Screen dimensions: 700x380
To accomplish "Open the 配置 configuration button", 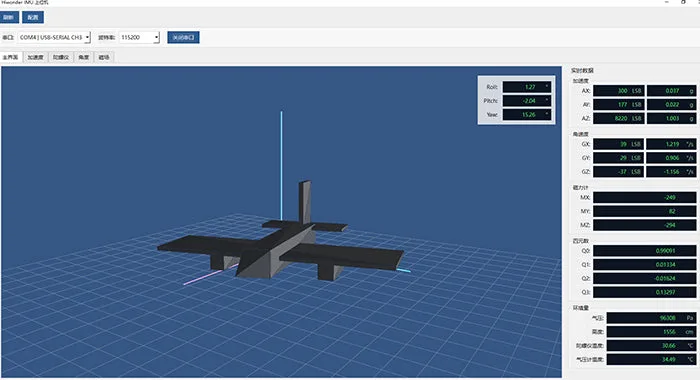I will [x=33, y=17].
